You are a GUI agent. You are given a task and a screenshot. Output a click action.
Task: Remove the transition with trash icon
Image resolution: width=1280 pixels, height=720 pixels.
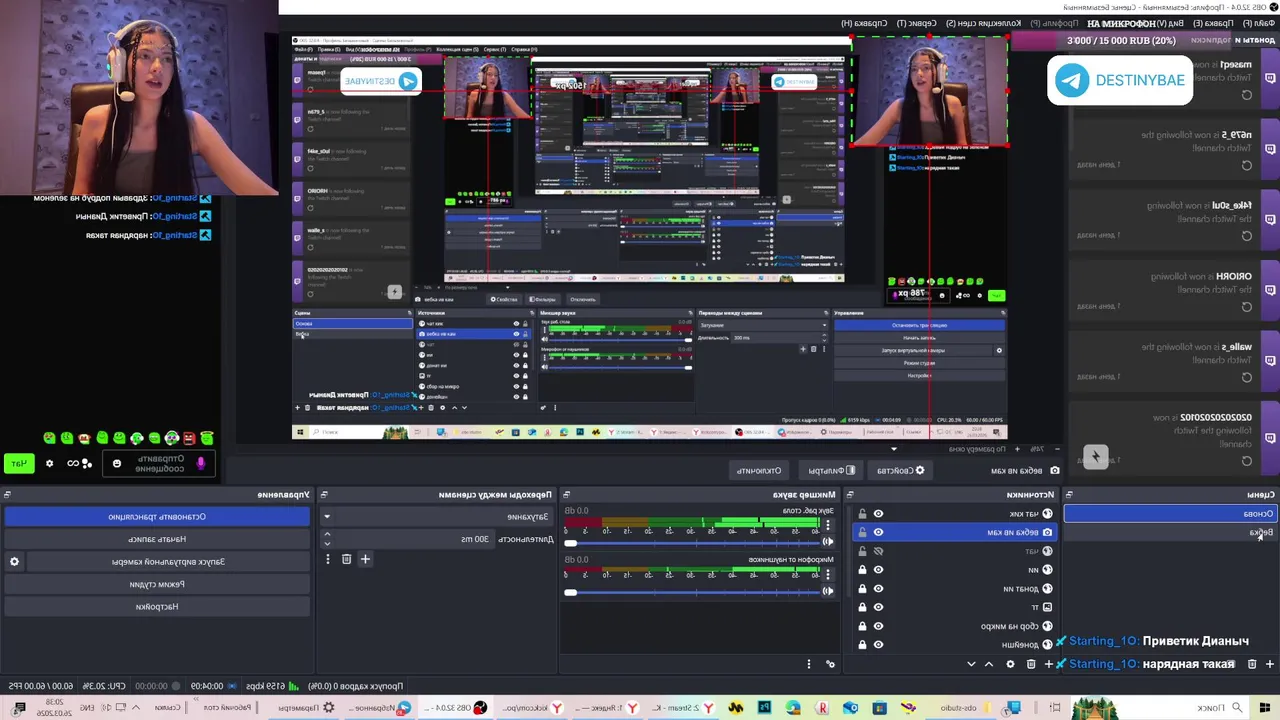tap(346, 559)
